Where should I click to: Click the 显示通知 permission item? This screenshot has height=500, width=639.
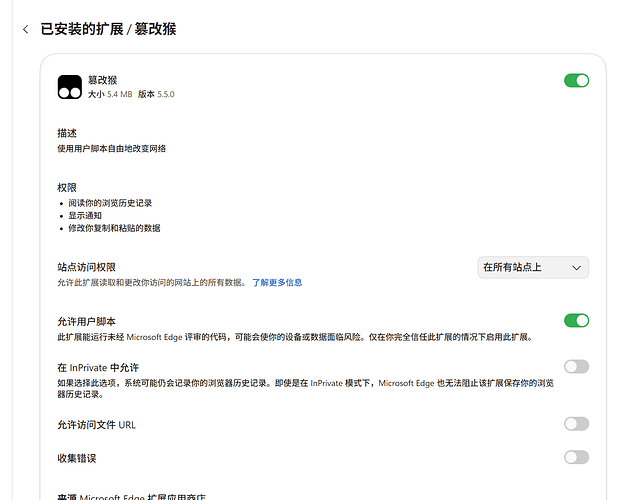(x=85, y=216)
